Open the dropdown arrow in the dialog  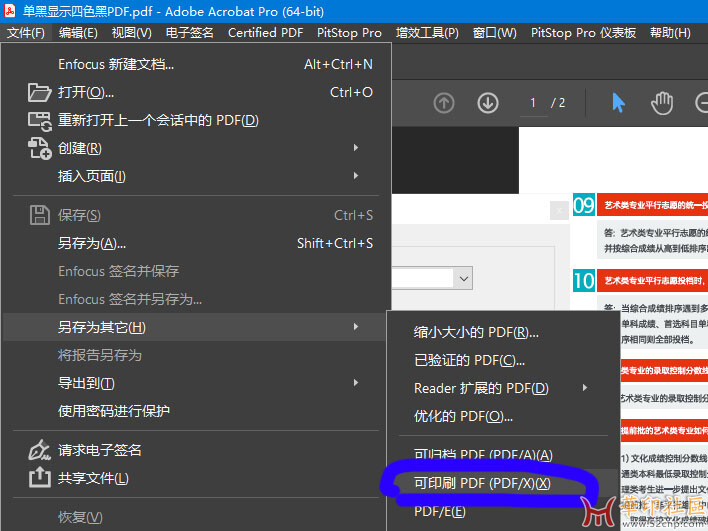[x=463, y=278]
